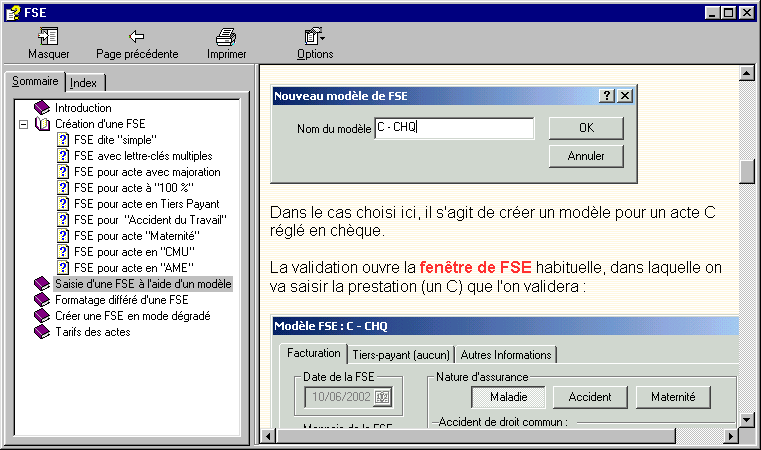Click the vertical scrollbar thumb
Screen dimensions: 761x450
pyautogui.click(x=746, y=171)
